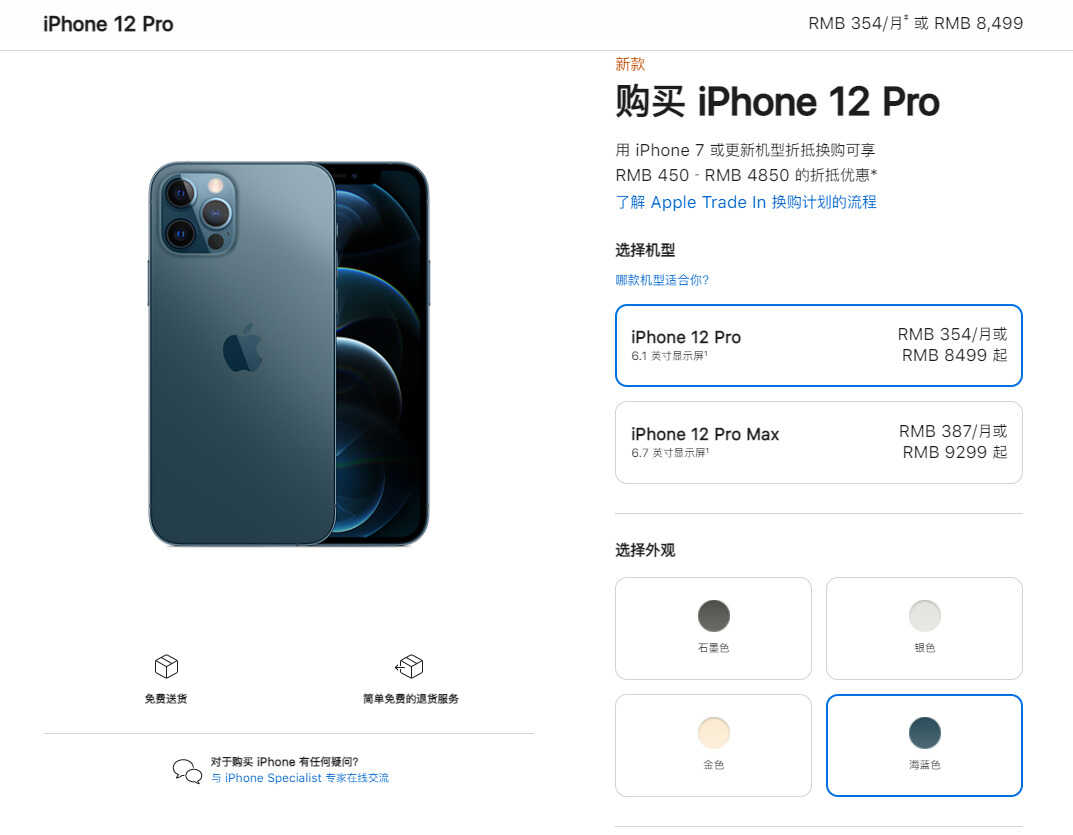
Task: Click the RMB 9299 起 Pro Max price
Action: 955,452
